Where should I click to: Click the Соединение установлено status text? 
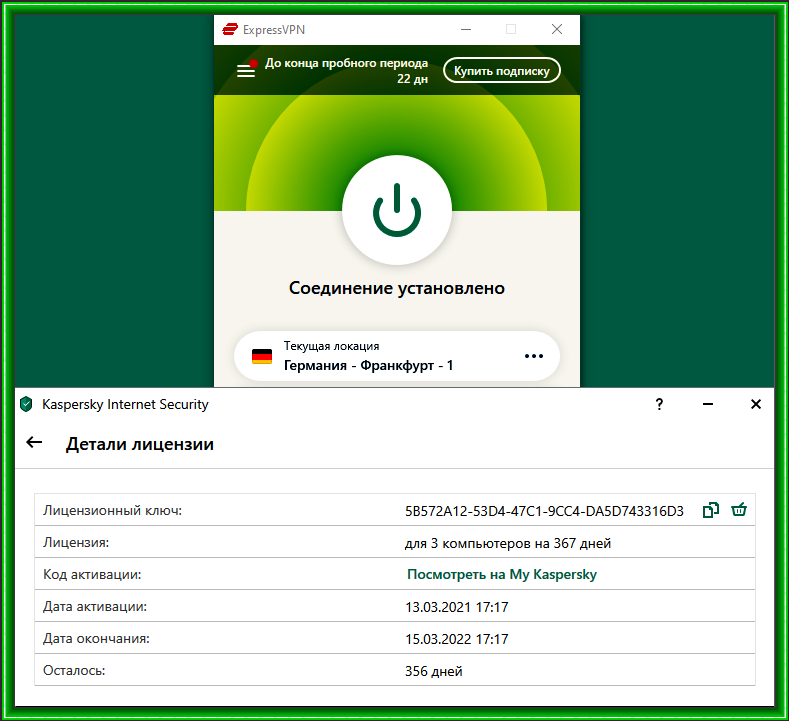[397, 288]
